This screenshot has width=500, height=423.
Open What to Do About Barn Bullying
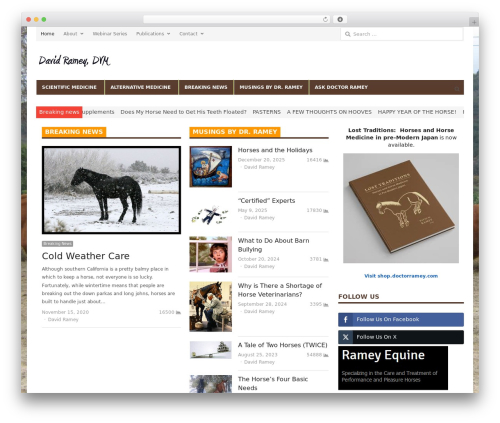pyautogui.click(x=273, y=245)
